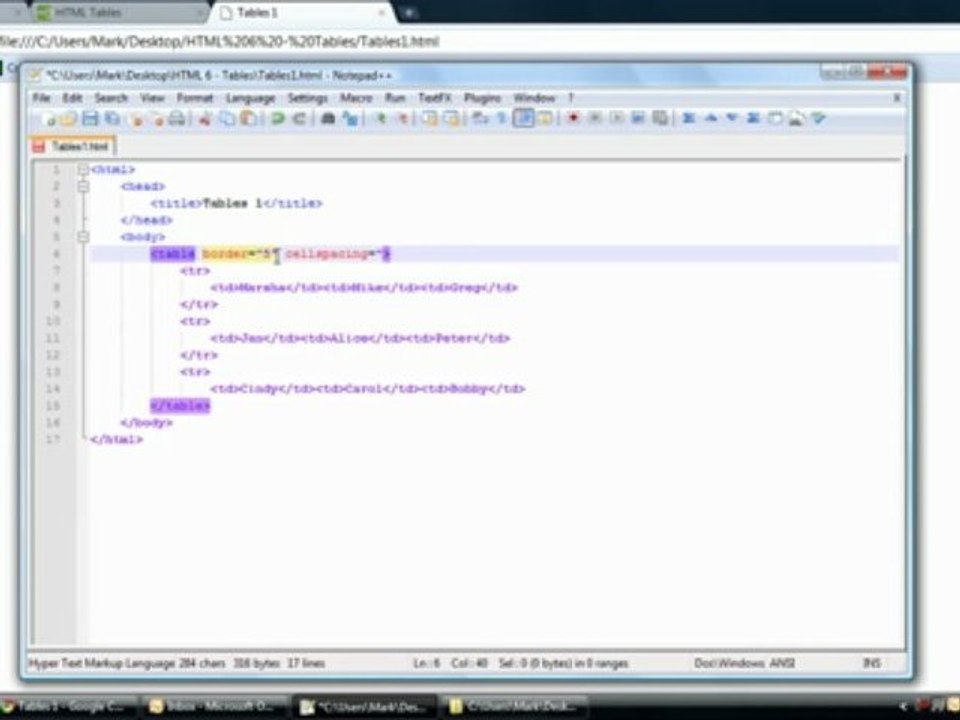Screen dimensions: 960x720
Task: Open the Plugins menu
Action: (x=482, y=98)
